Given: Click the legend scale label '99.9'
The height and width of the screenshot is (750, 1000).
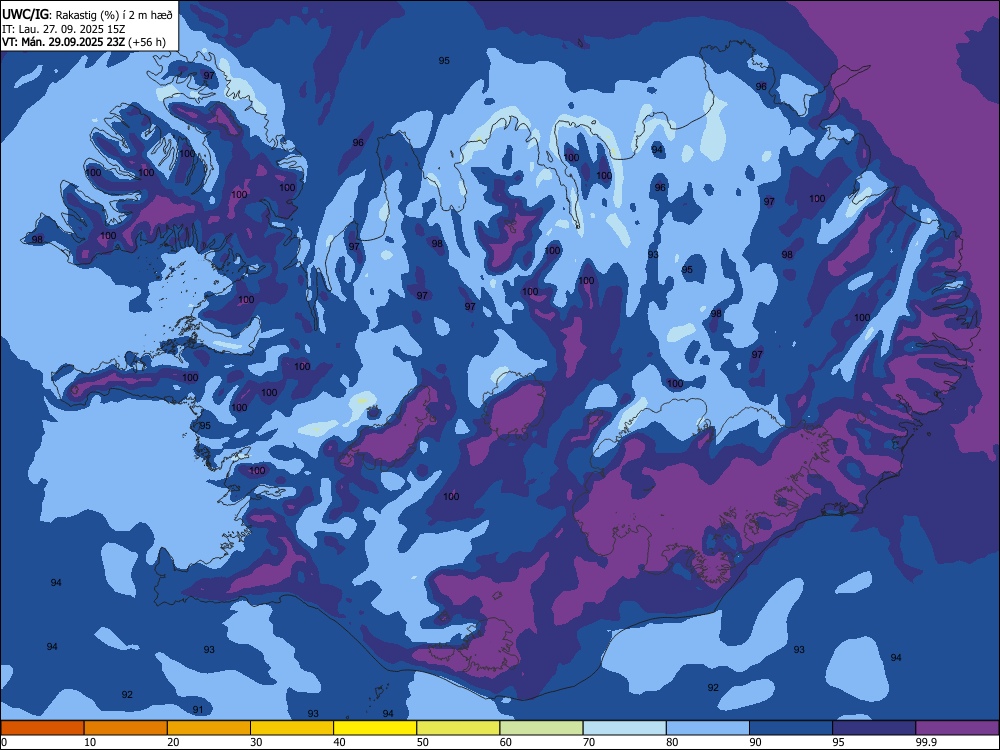Looking at the screenshot, I should coord(925,742).
